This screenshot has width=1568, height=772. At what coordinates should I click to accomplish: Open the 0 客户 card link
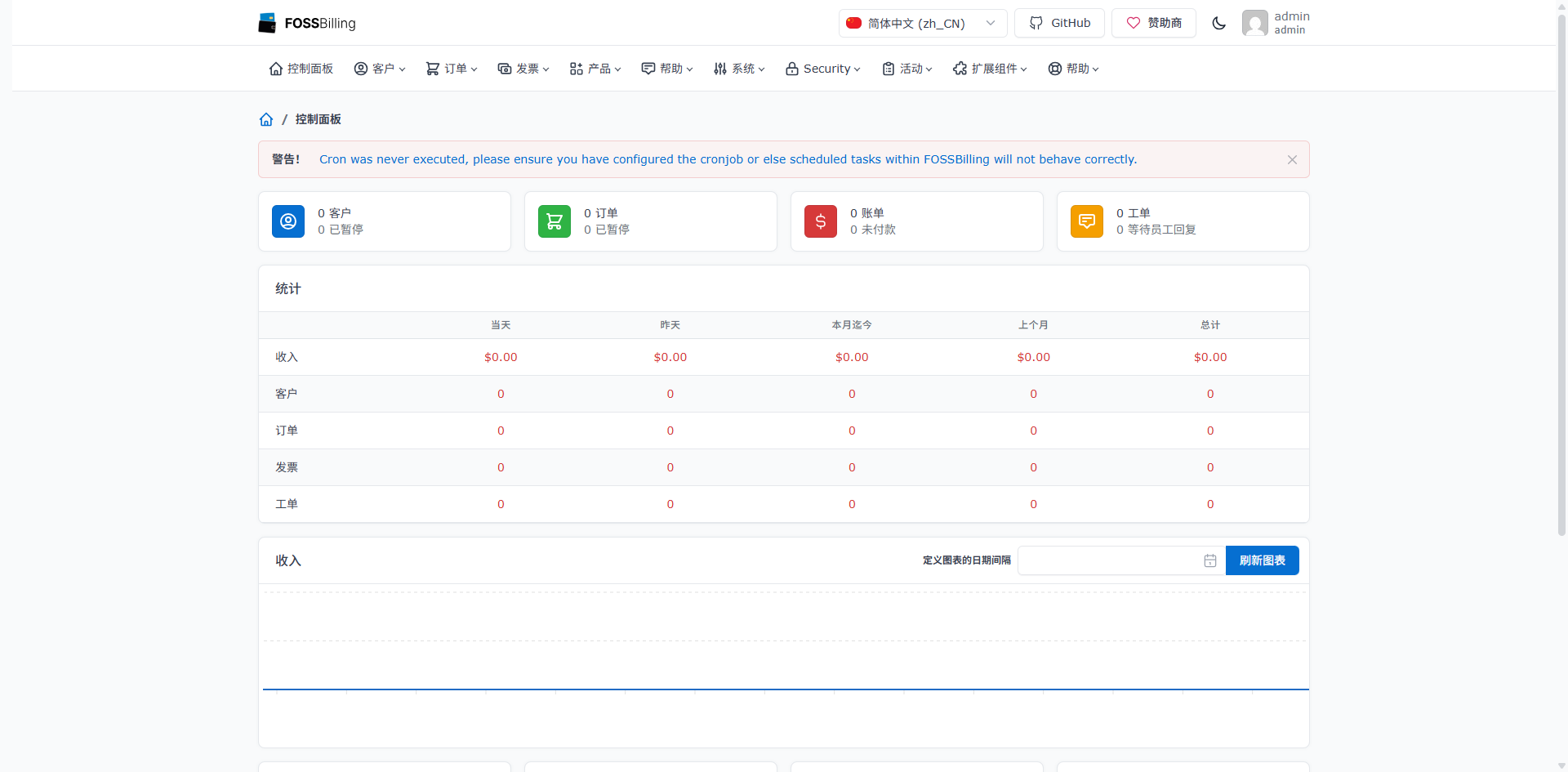(x=334, y=213)
